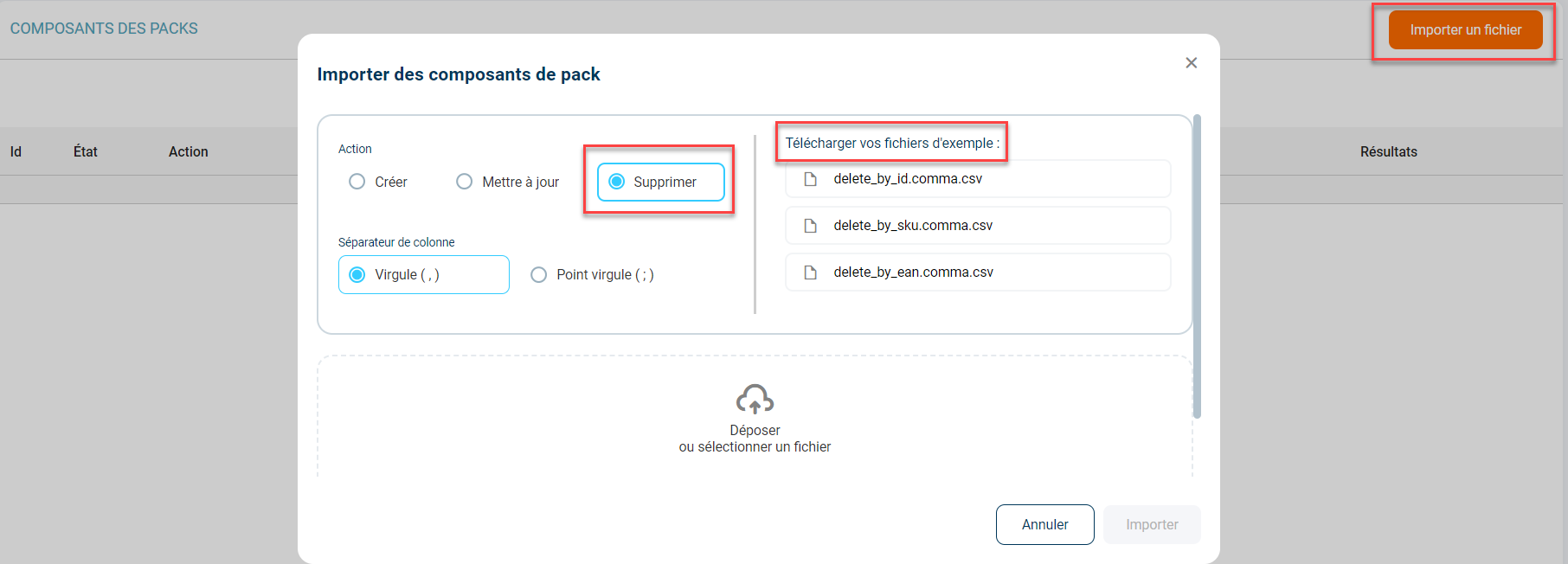Choose the Mettre à jour radio option
The width and height of the screenshot is (1568, 564).
pos(465,182)
